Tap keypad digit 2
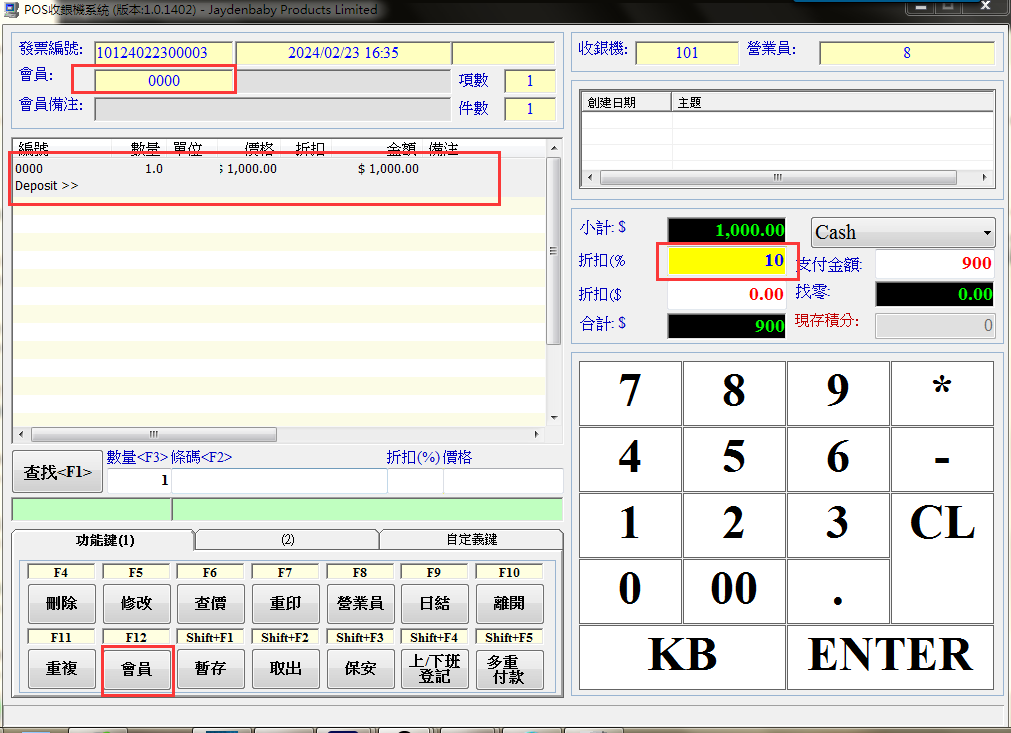The image size is (1011, 733). [734, 525]
